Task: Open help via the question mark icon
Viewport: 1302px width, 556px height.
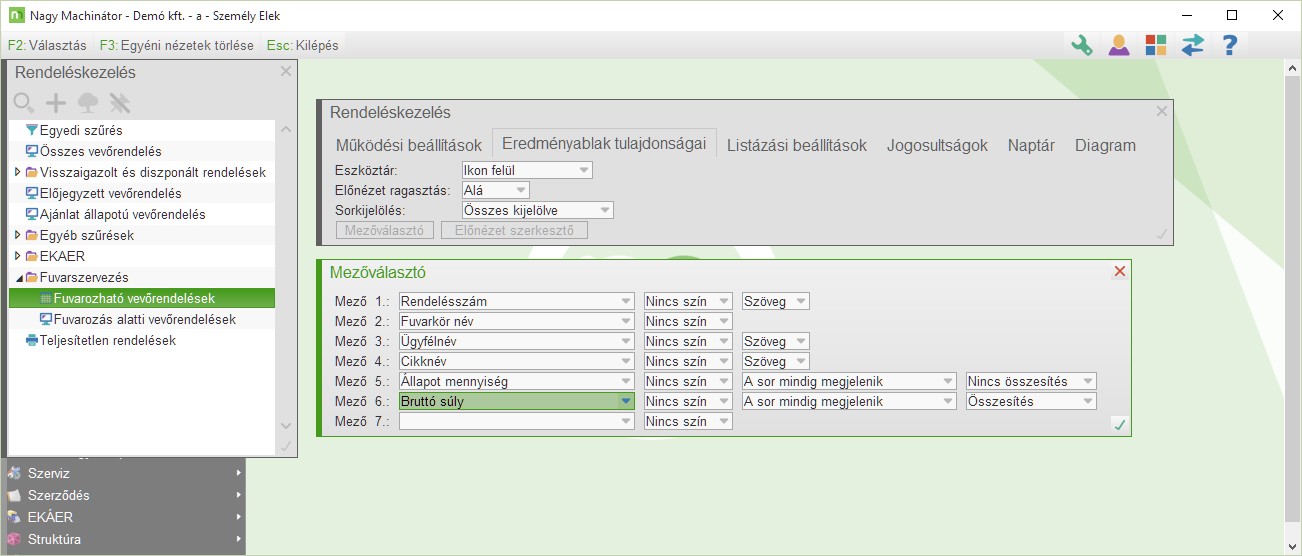Action: point(1230,45)
